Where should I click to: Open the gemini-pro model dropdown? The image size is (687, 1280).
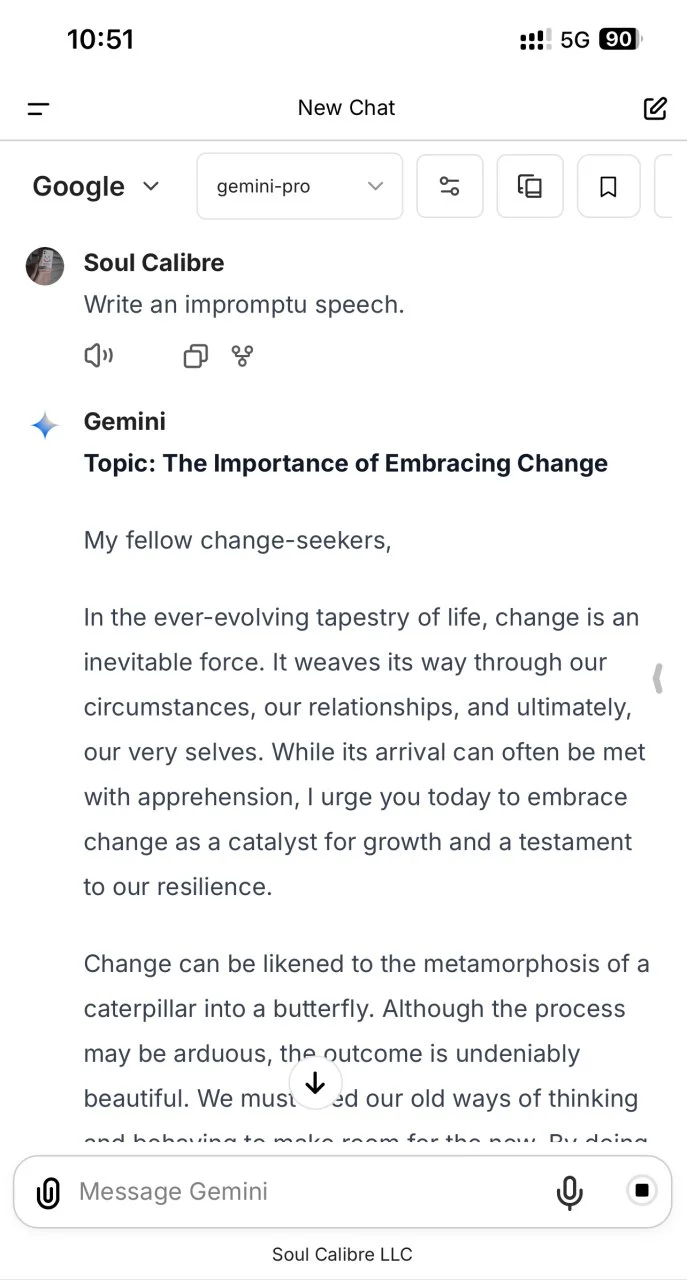(300, 186)
